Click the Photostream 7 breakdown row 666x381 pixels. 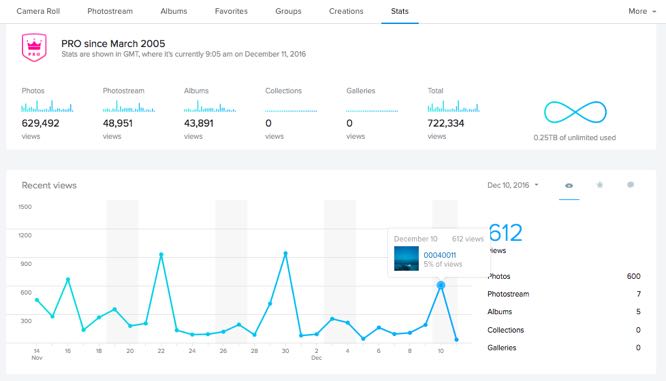(564, 294)
